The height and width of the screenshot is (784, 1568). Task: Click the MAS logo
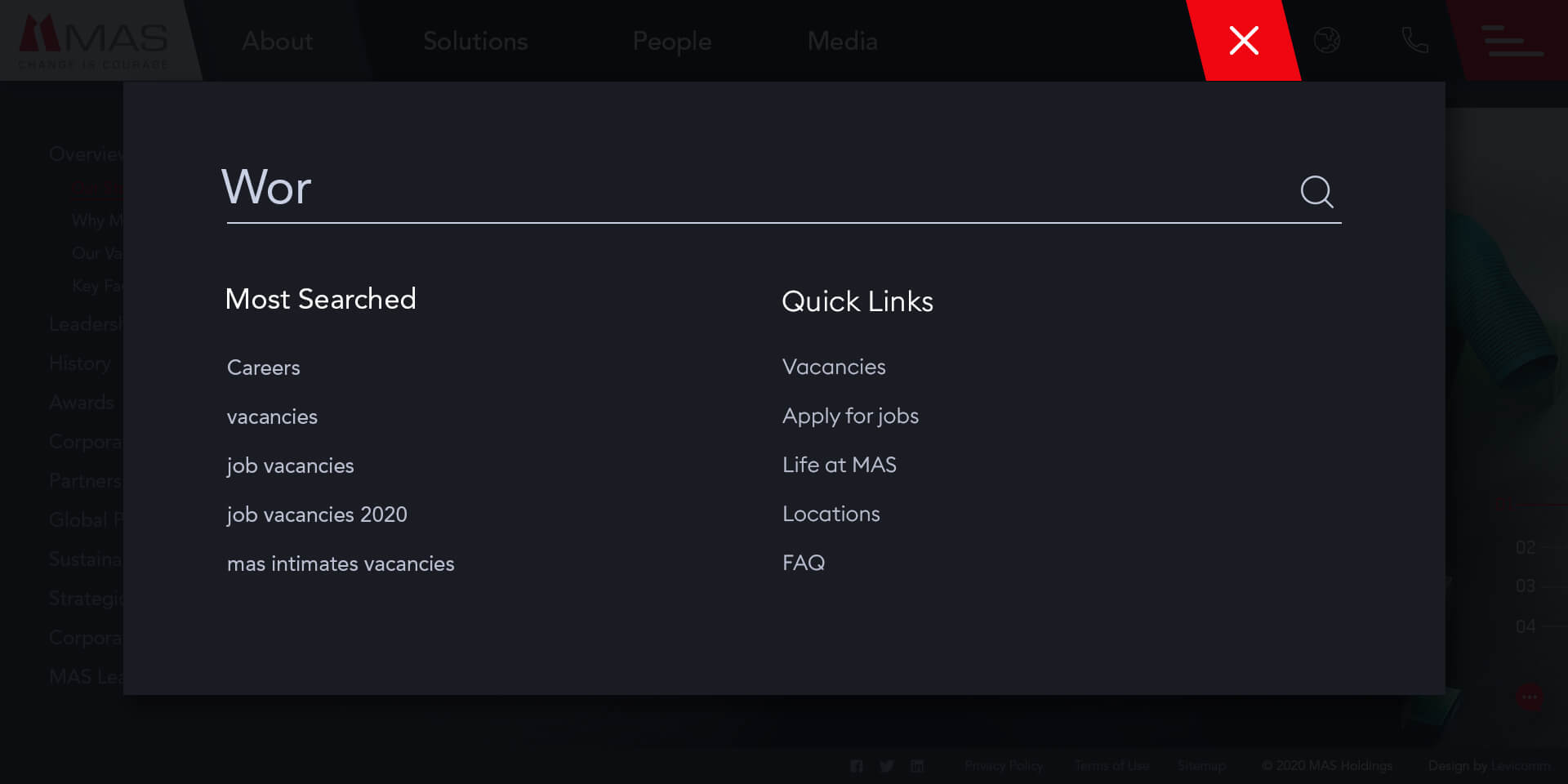click(x=94, y=41)
